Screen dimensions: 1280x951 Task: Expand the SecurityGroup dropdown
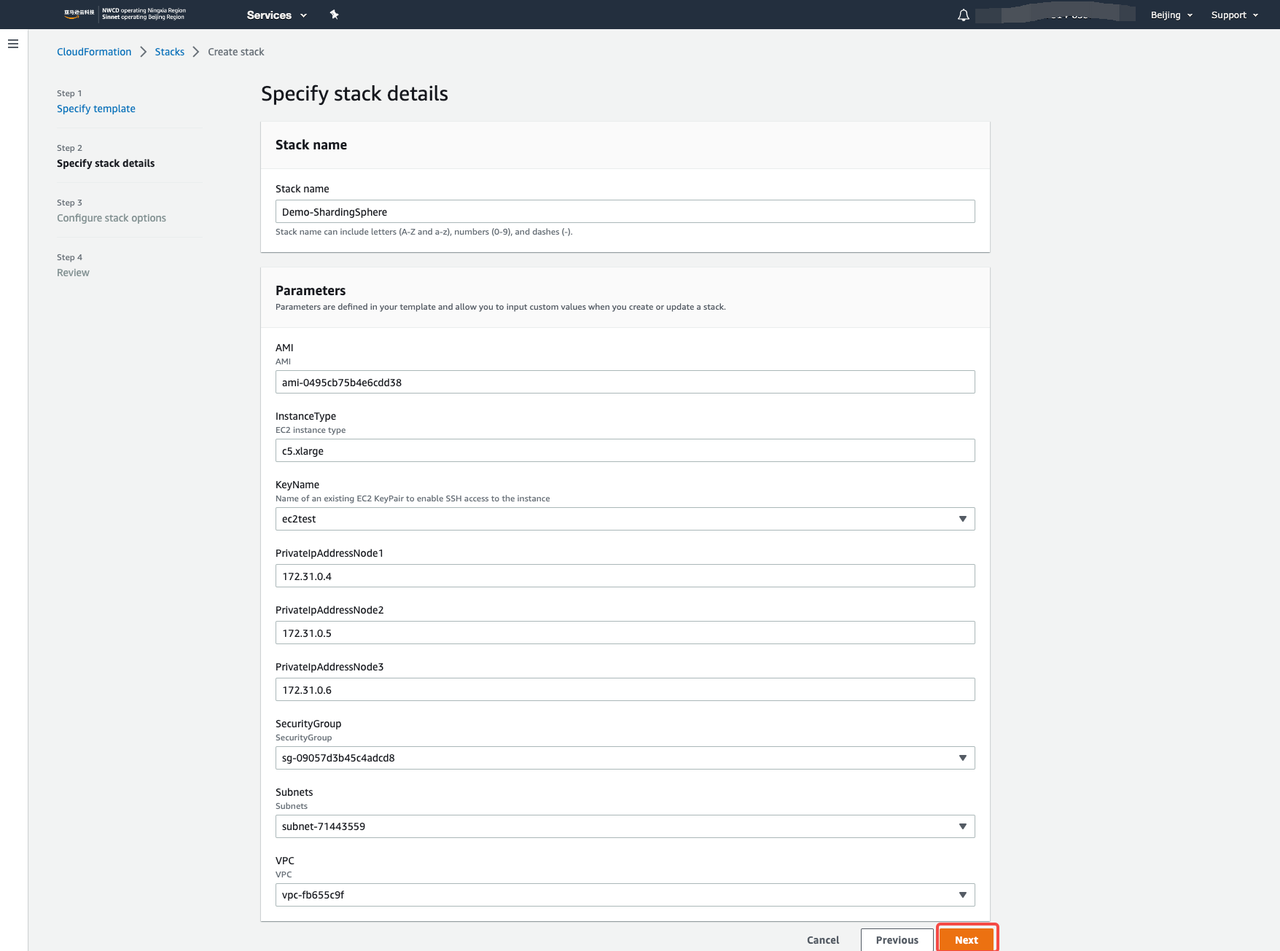(x=624, y=758)
